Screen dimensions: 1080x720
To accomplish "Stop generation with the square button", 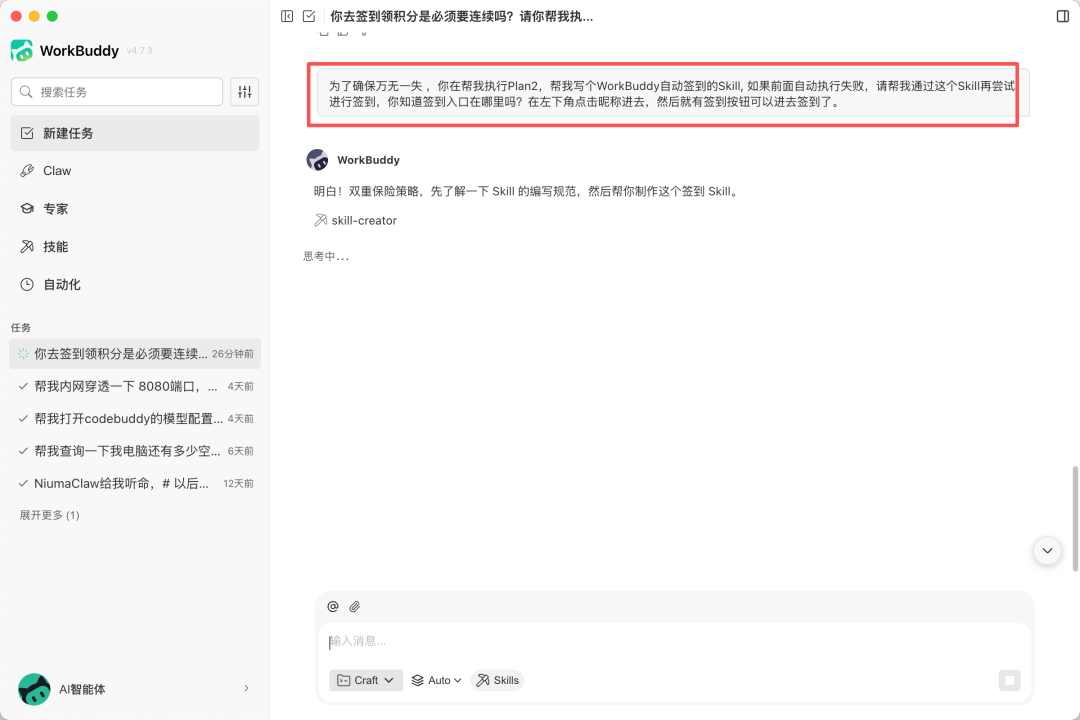I will click(x=1010, y=680).
